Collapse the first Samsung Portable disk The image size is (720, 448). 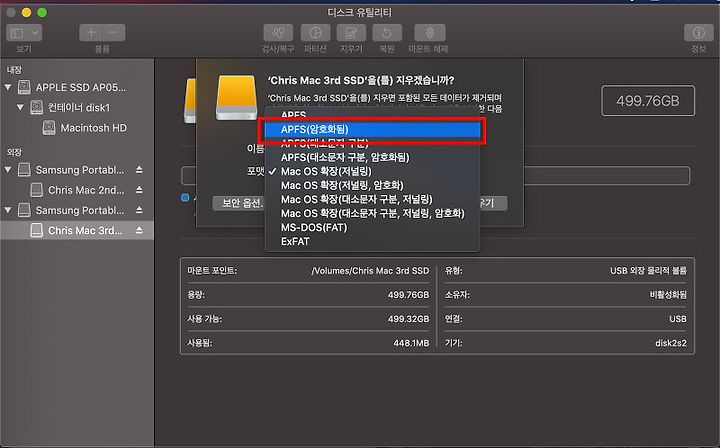[x=8, y=169]
